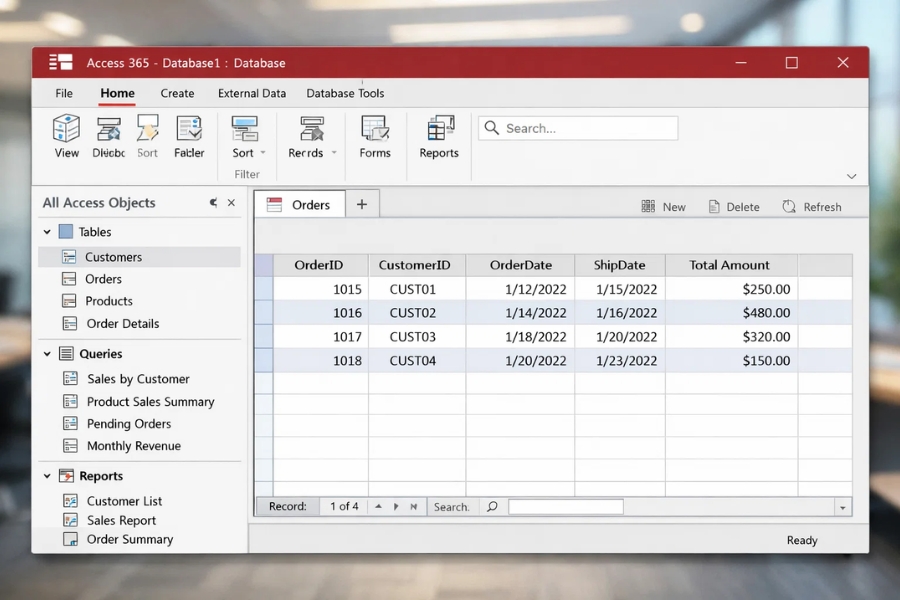Open the Monthly Revenue query
This screenshot has height=600, width=900.
tap(133, 446)
